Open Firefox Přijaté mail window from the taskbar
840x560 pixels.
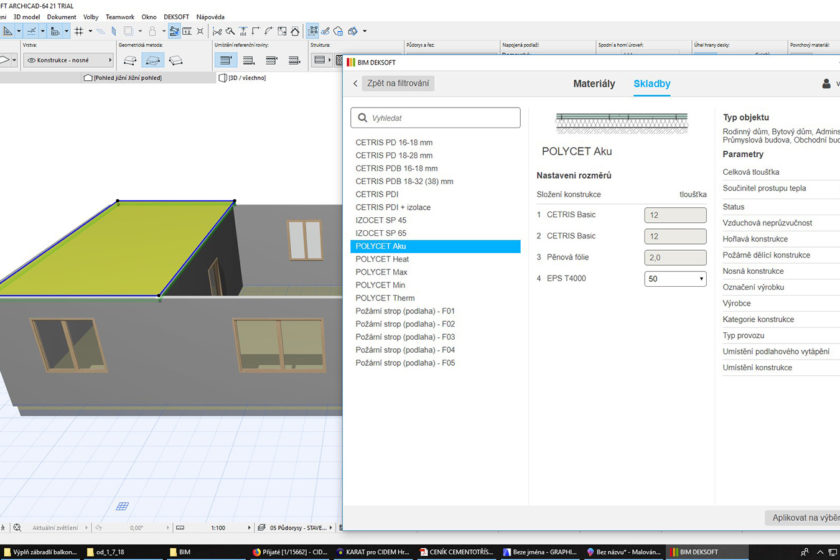coord(290,552)
